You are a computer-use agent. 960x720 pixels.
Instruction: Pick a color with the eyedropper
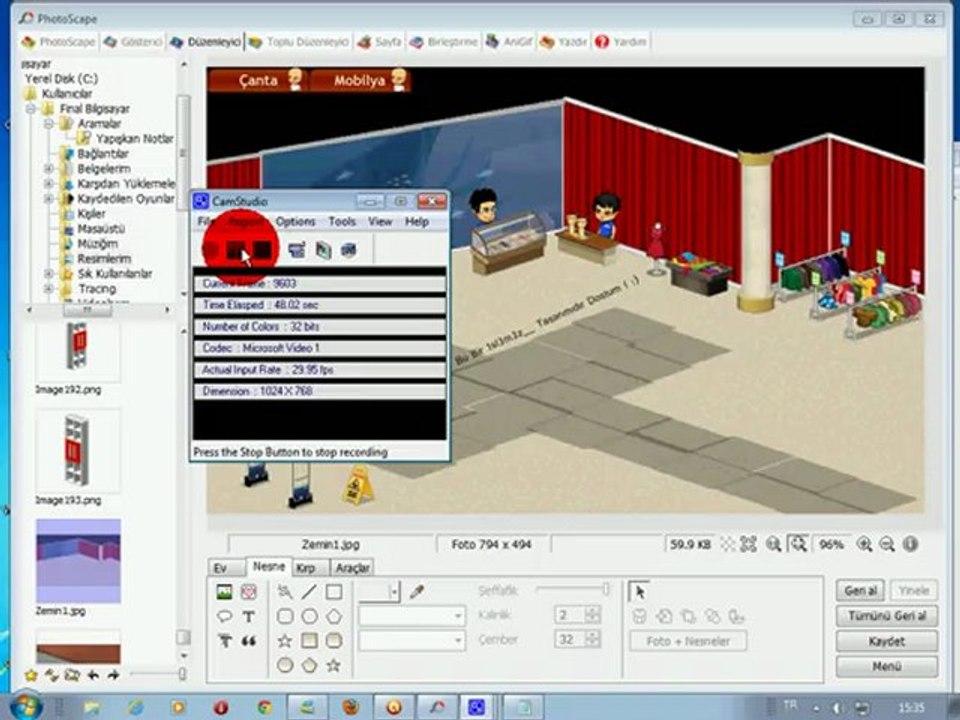click(x=417, y=591)
